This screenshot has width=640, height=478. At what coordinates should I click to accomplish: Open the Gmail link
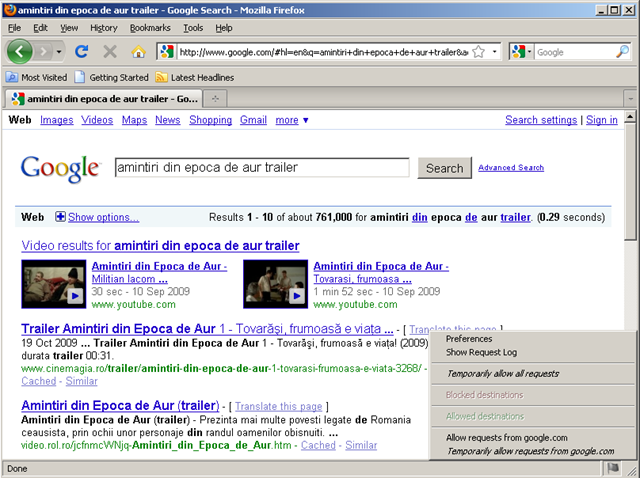pos(253,120)
